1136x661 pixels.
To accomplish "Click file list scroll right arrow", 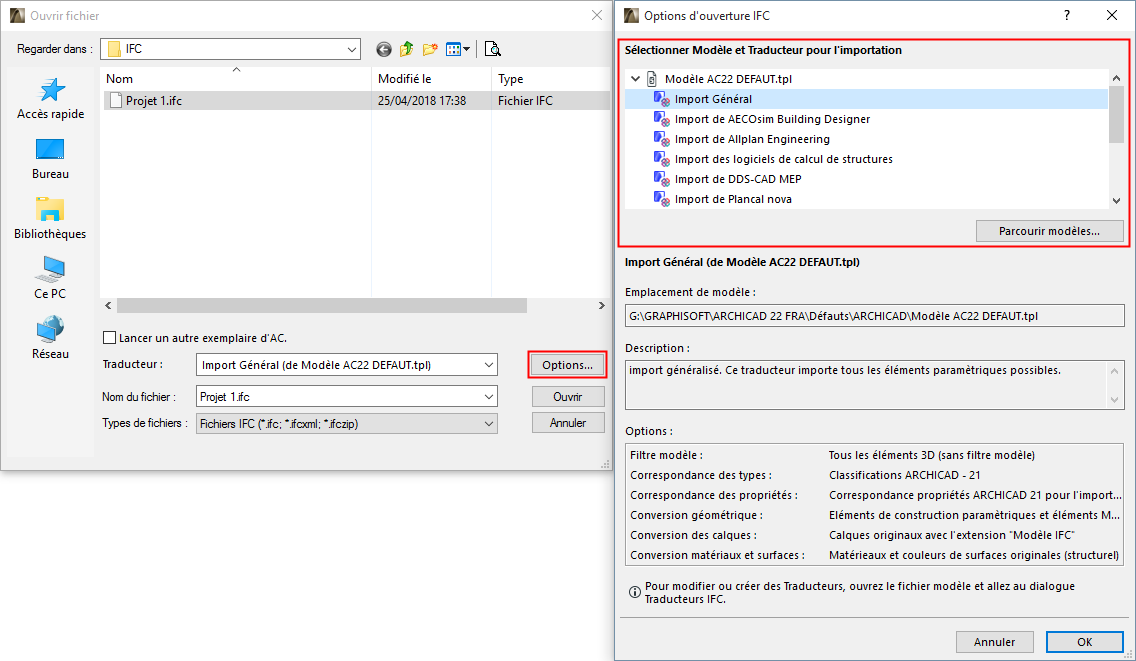I will [601, 306].
